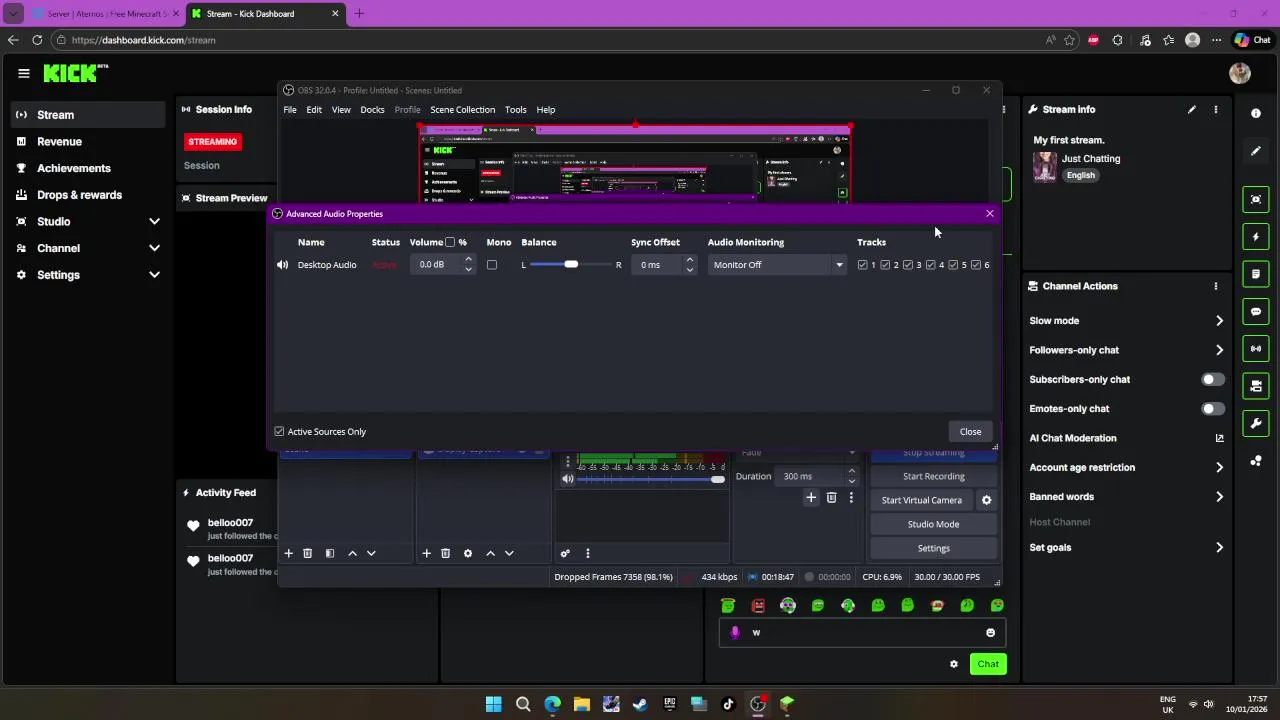Image resolution: width=1280 pixels, height=720 pixels.
Task: Click Start Virtual Camera in OBS
Action: pos(922,500)
